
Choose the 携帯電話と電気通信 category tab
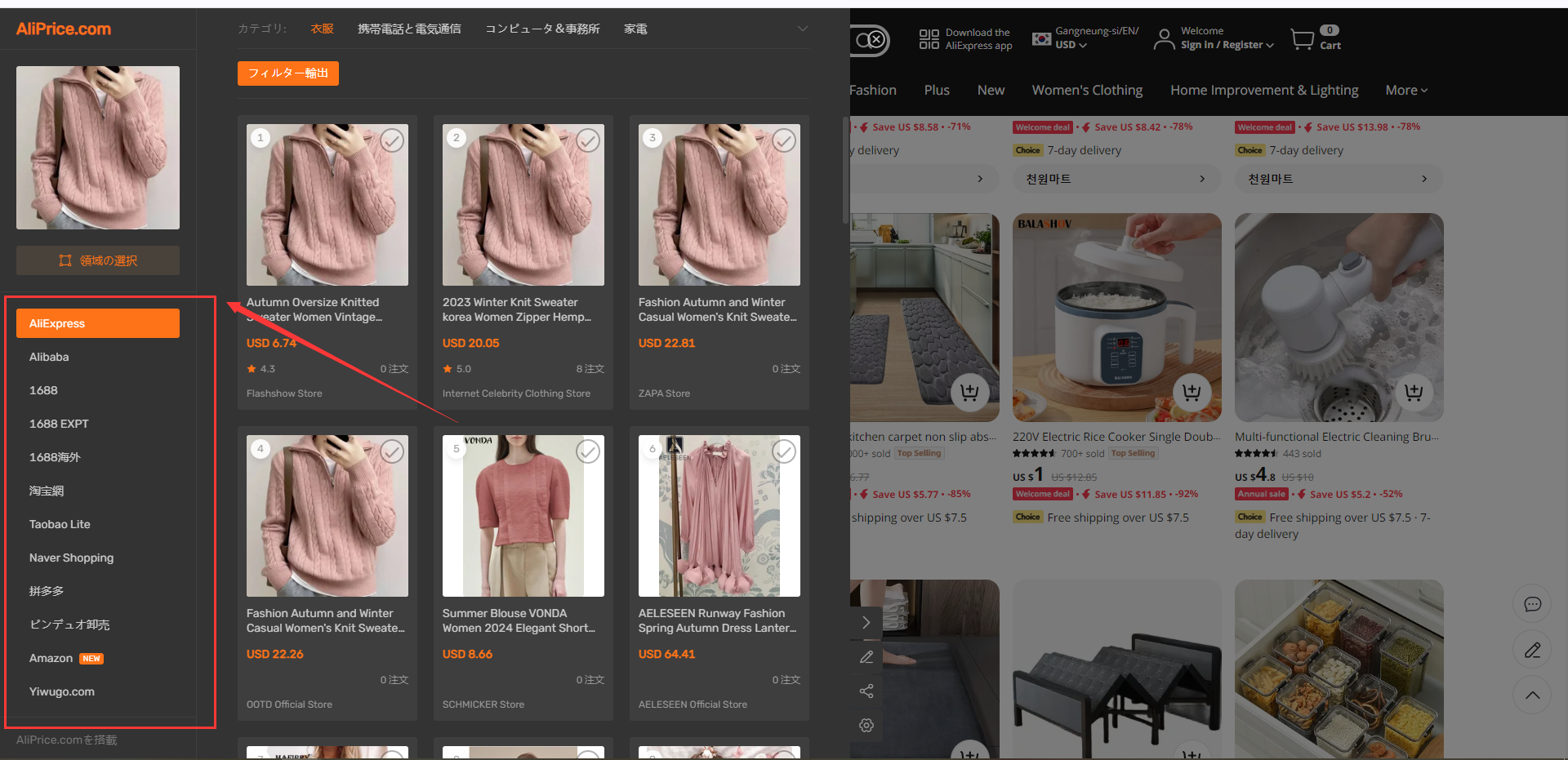point(409,29)
